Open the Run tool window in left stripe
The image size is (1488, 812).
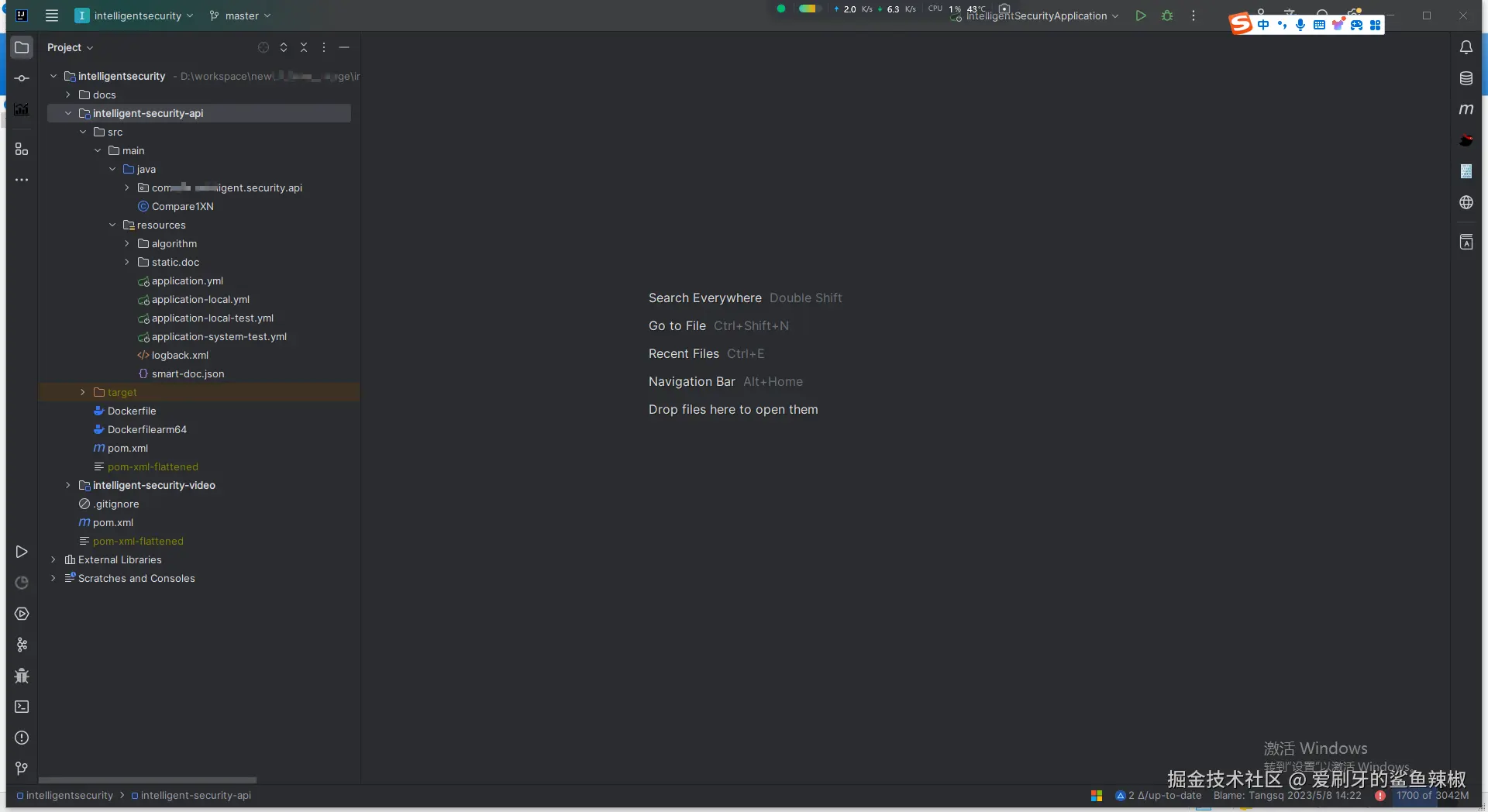click(22, 552)
